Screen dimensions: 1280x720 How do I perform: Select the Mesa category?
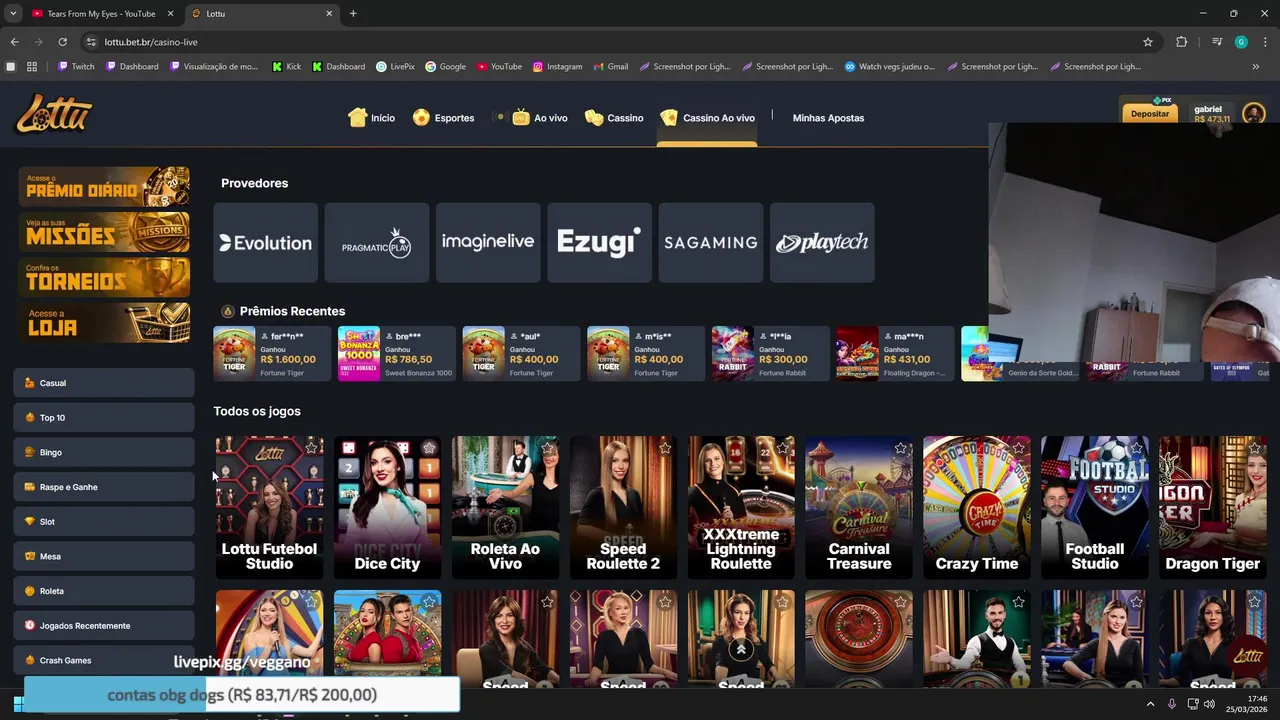point(104,556)
